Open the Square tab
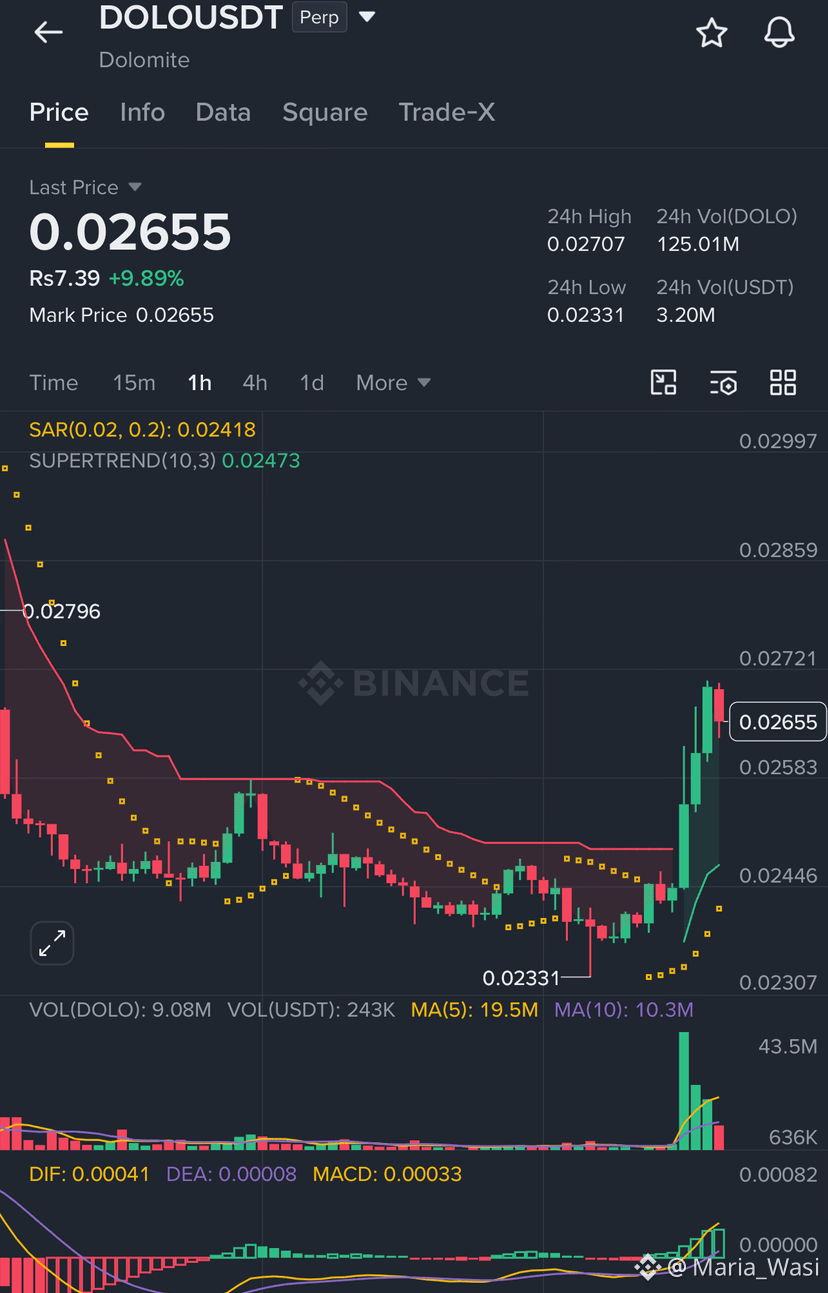Image resolution: width=828 pixels, height=1293 pixels. (x=325, y=112)
